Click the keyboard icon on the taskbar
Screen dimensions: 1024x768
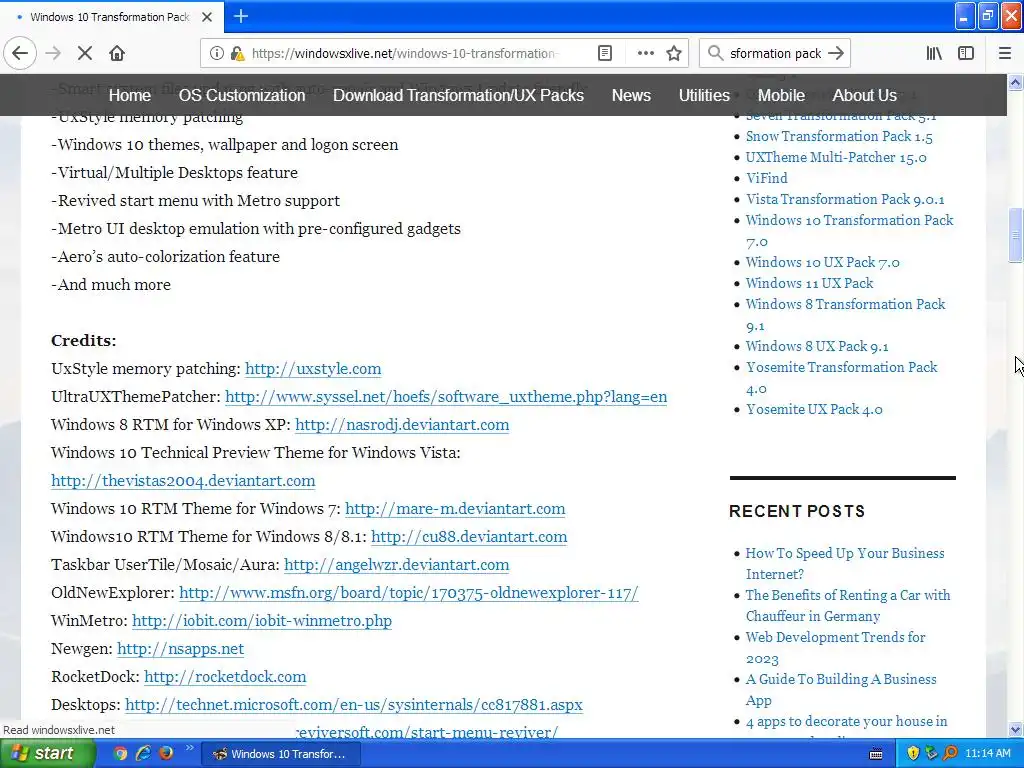876,754
